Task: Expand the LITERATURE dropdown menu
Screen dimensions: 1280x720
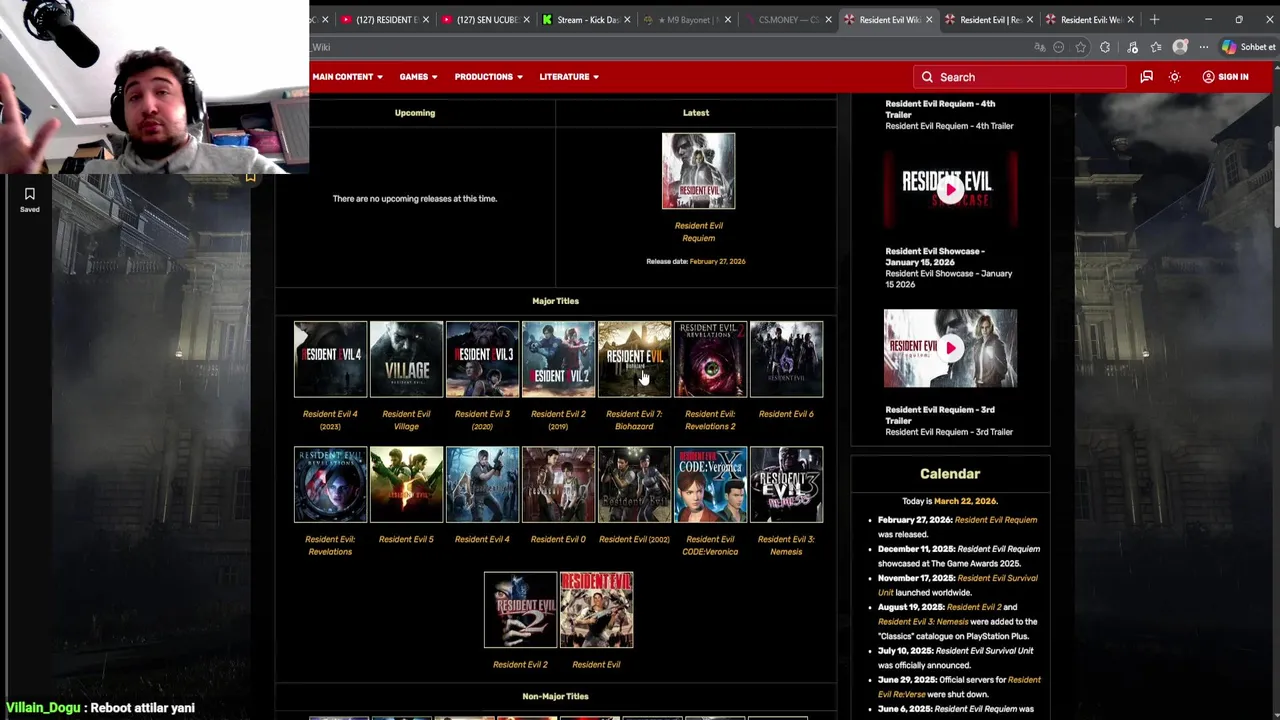Action: click(x=569, y=77)
